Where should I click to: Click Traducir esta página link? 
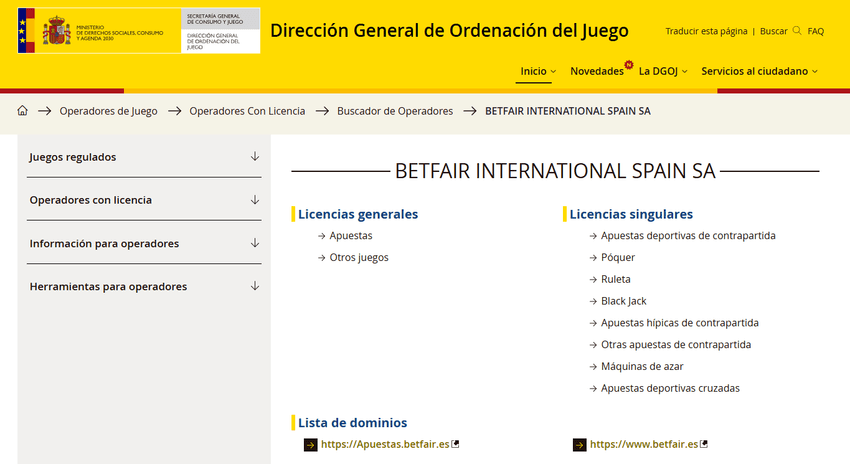[706, 31]
